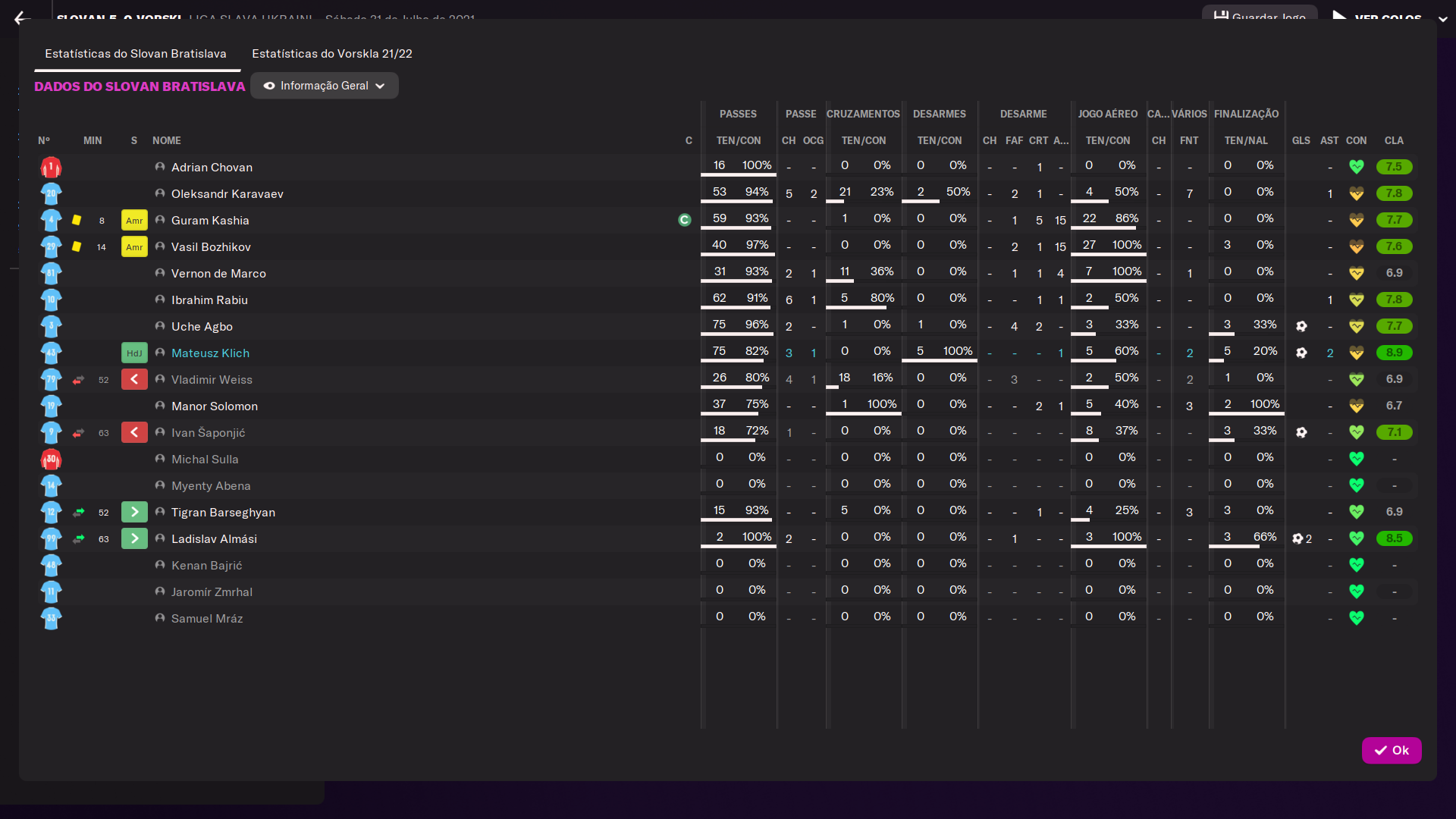The height and width of the screenshot is (819, 1456).
Task: Sort by the CLA rating column header
Action: tap(1394, 141)
